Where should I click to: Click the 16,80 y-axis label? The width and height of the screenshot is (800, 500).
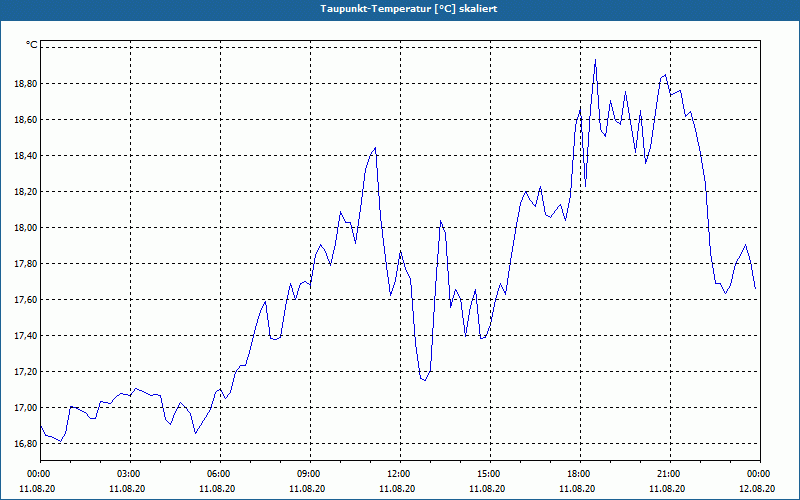tap(26, 443)
